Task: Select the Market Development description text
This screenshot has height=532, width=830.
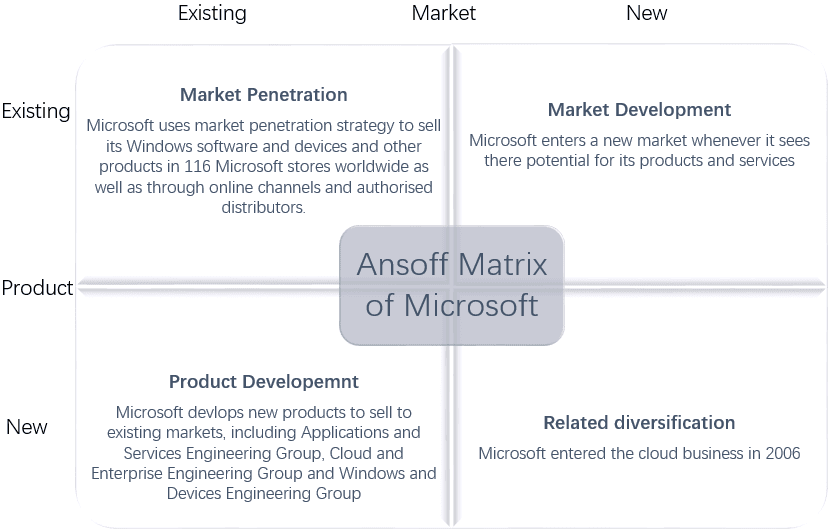Action: tap(639, 150)
